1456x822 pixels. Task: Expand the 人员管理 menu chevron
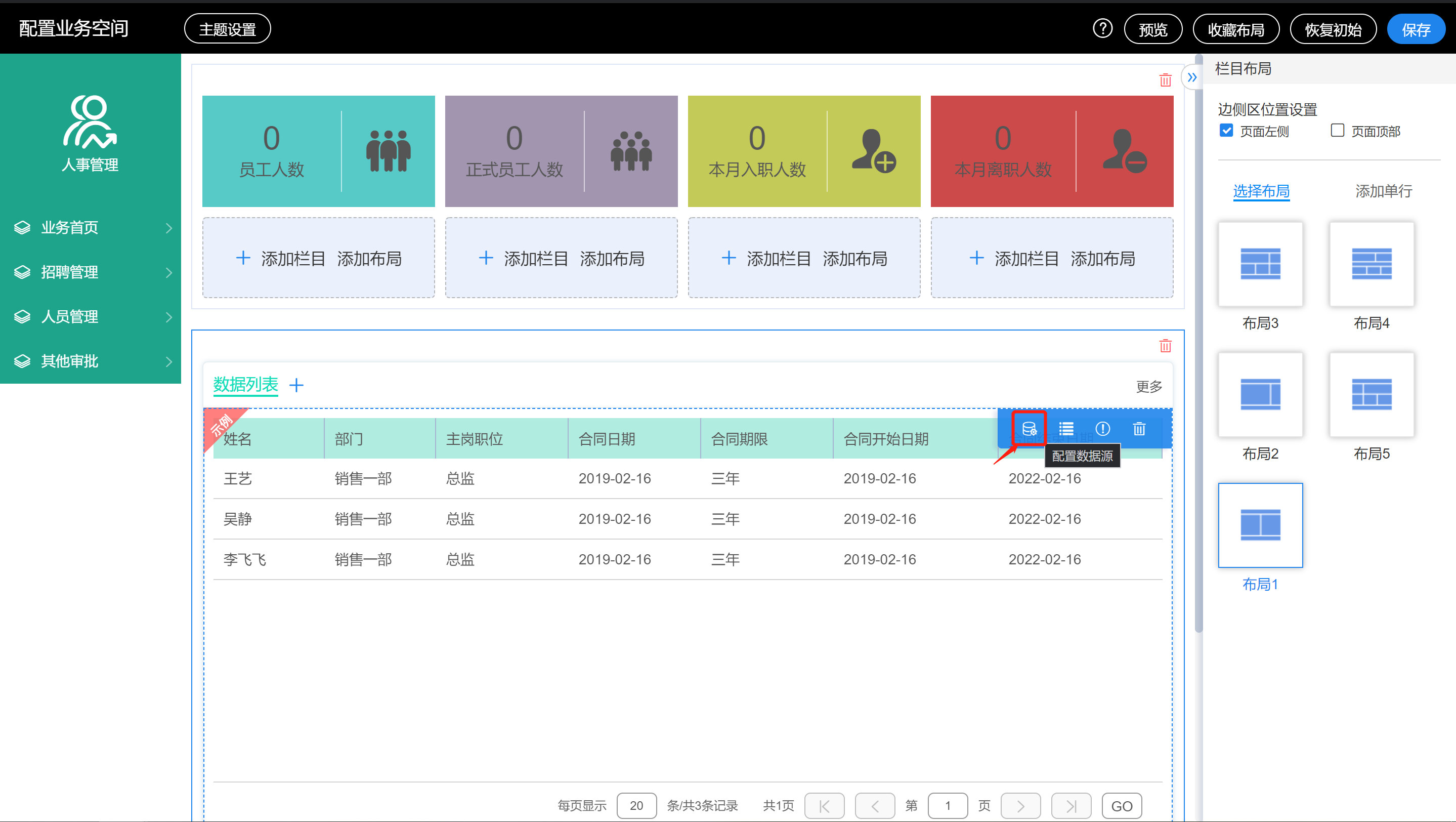168,317
